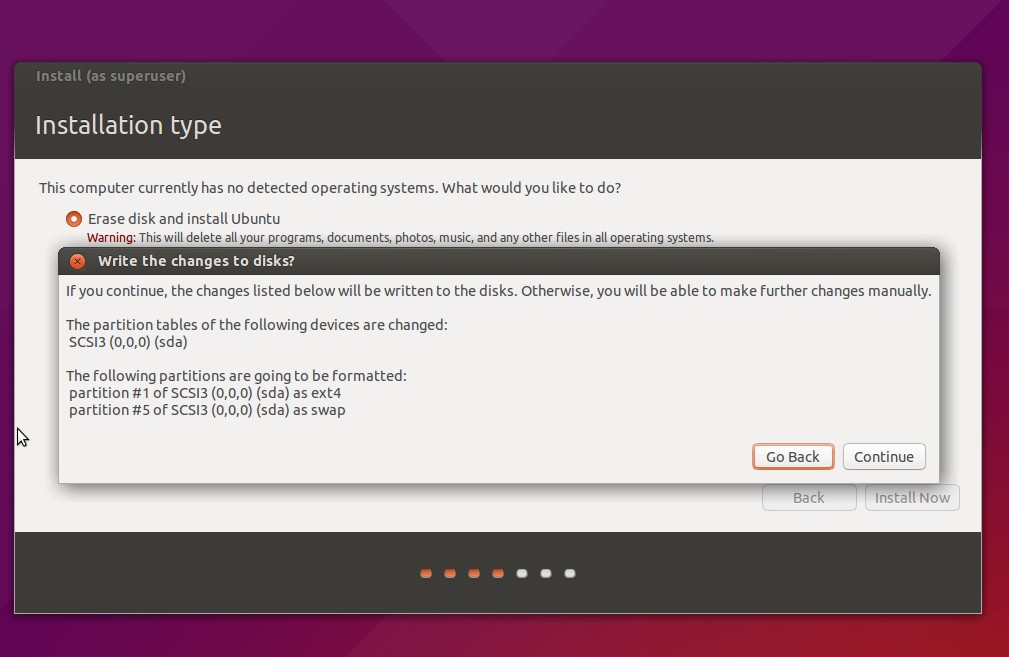Click the 'Installation type' heading
Screen dimensions: 1009x657
tap(128, 125)
